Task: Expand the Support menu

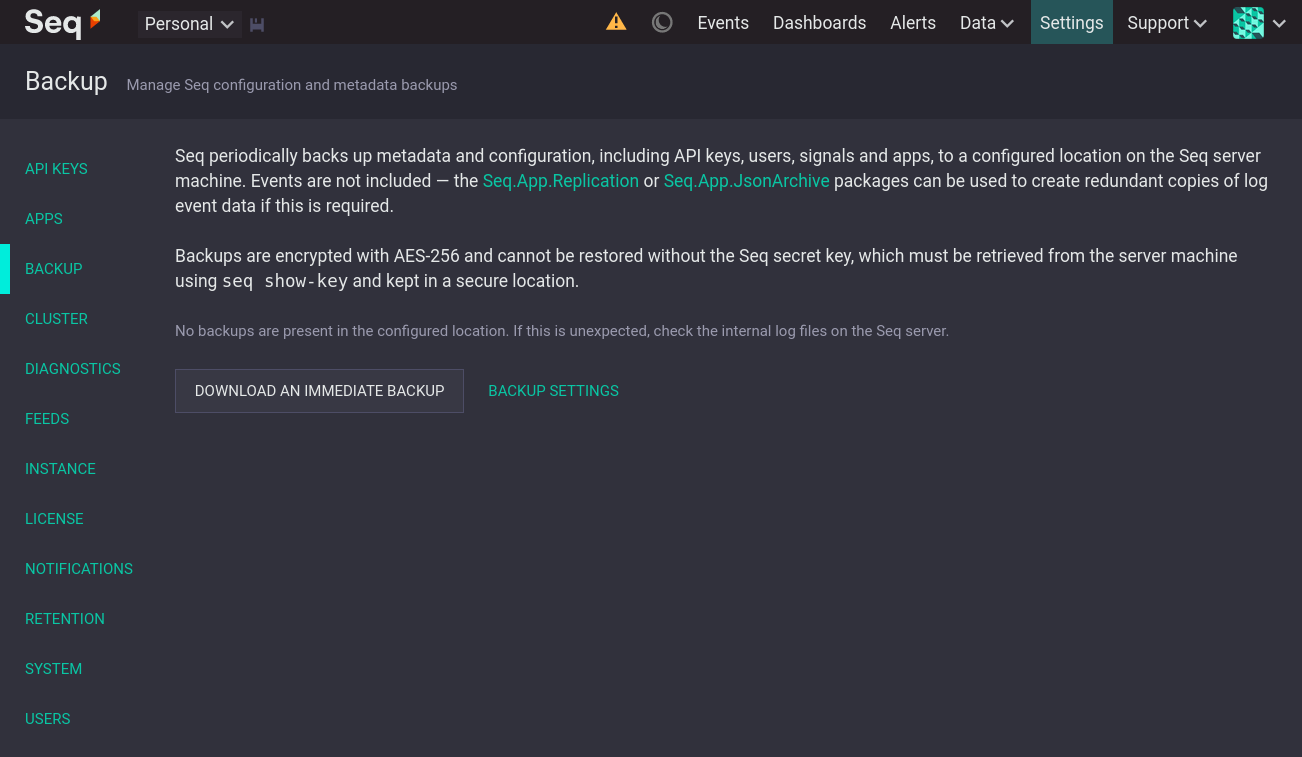Action: point(1167,22)
